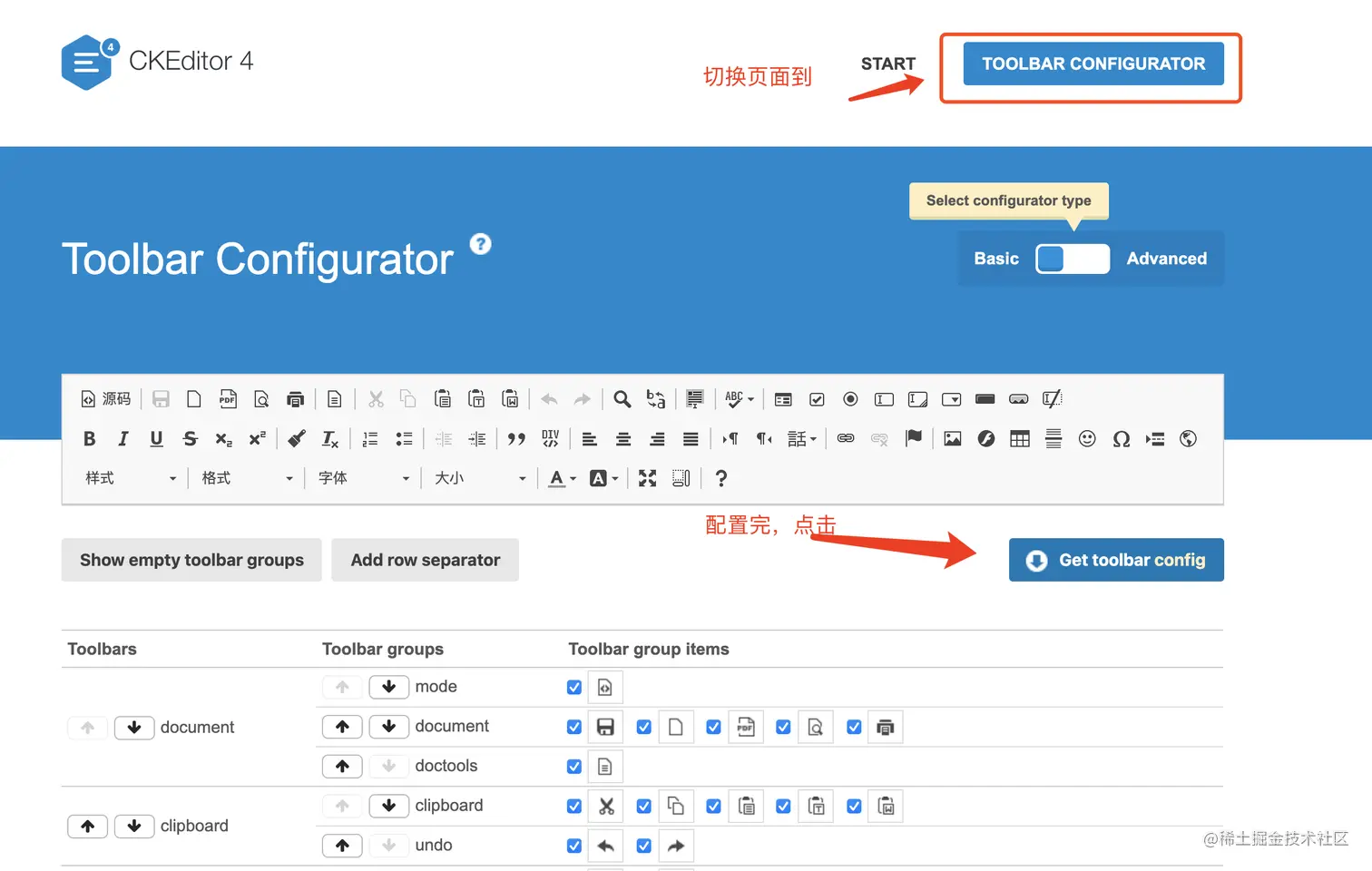Click the Anchor flag icon
Image resolution: width=1372 pixels, height=871 pixels.
click(913, 439)
